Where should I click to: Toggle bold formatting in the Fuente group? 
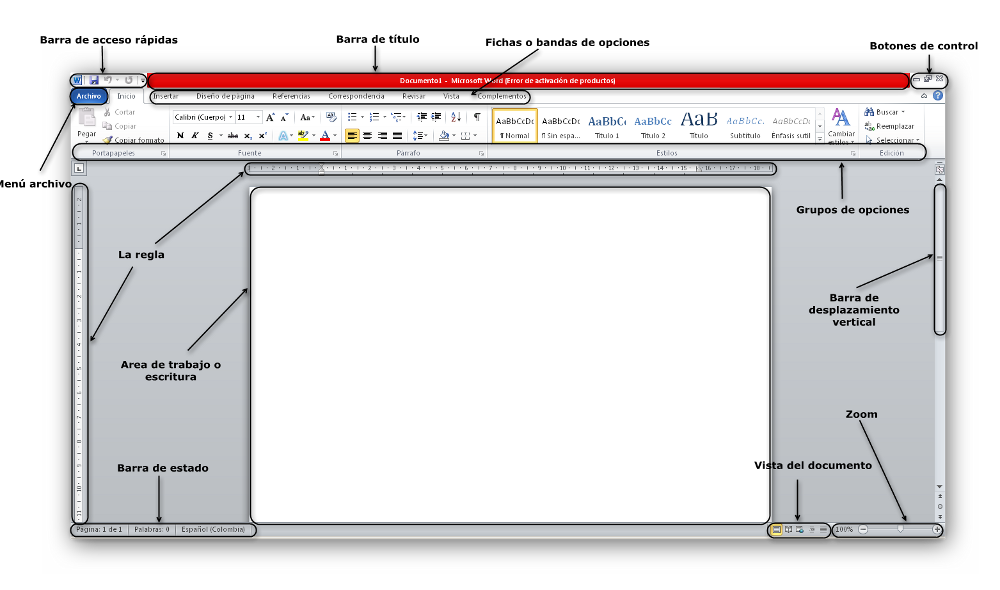coord(180,135)
